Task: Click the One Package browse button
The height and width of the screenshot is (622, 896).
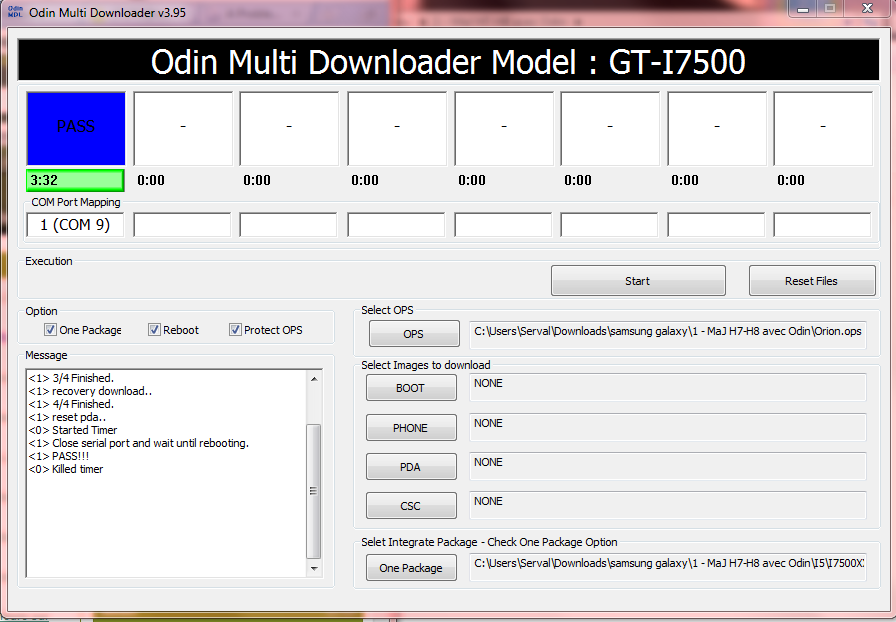Action: [x=411, y=568]
